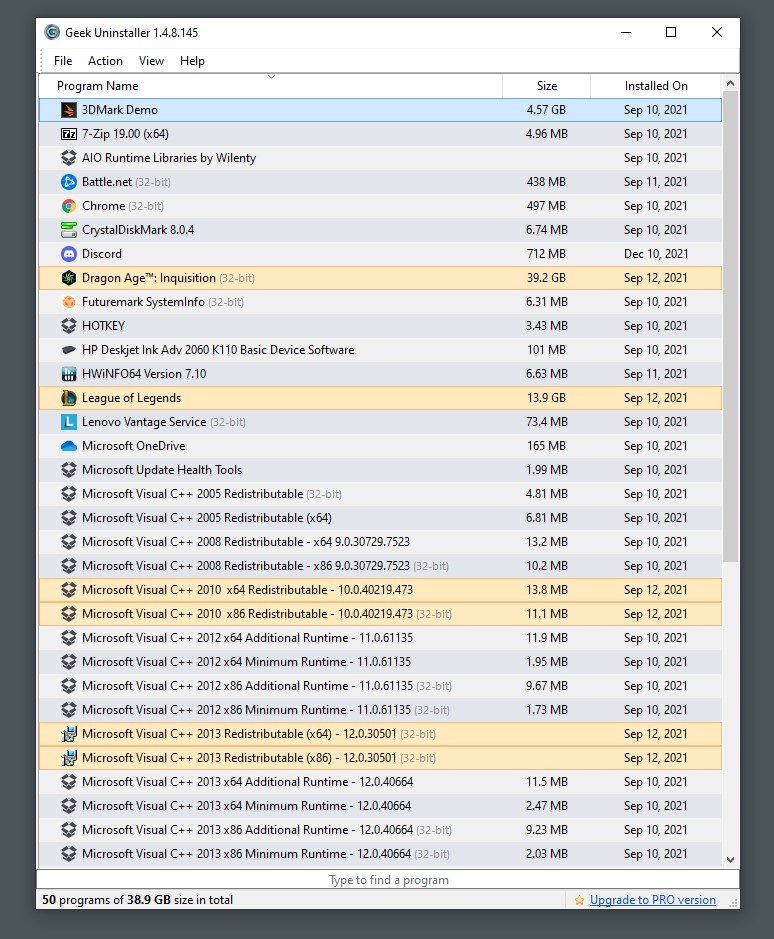Screen dimensions: 774x939
Task: Click the 7-Zip 19.00 icon
Action: pyautogui.click(x=69, y=134)
